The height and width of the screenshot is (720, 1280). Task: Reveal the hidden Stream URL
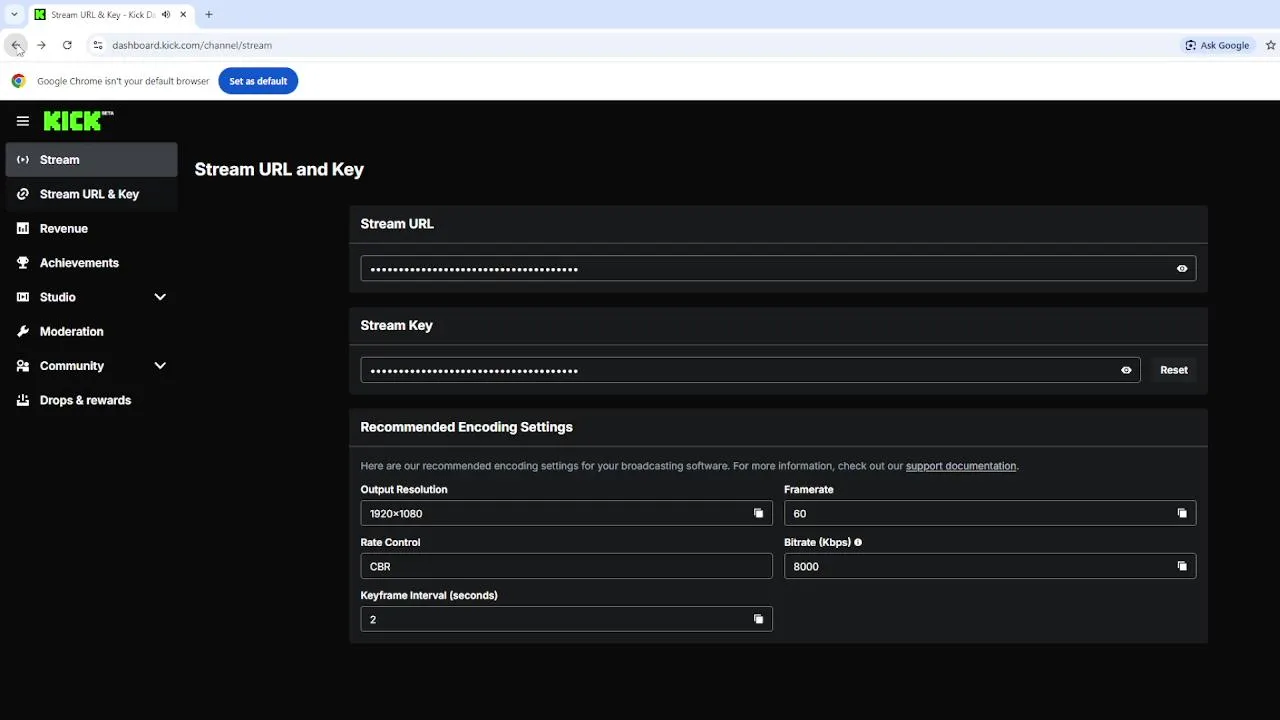click(1182, 268)
